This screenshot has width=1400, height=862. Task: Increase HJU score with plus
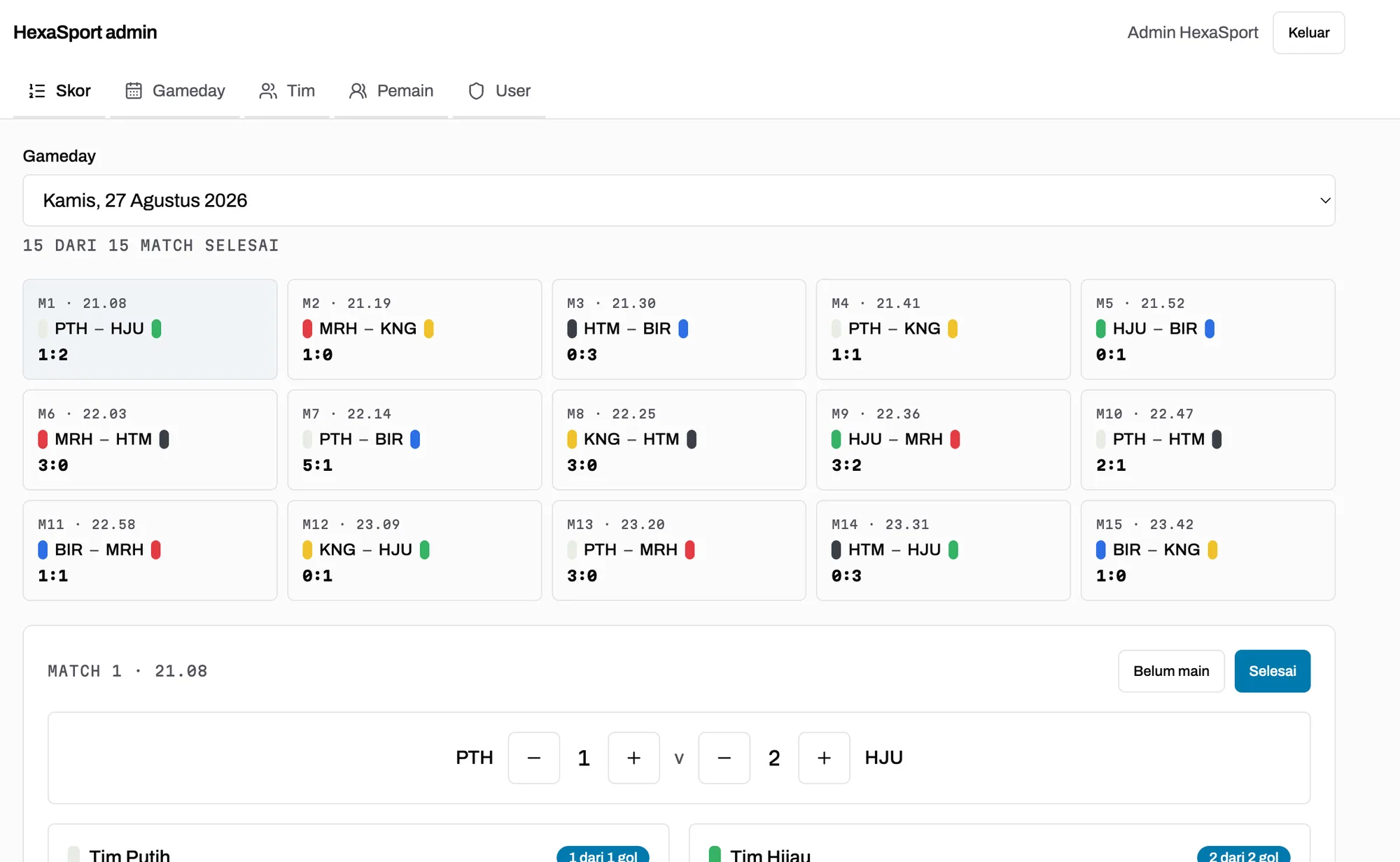[x=824, y=758]
